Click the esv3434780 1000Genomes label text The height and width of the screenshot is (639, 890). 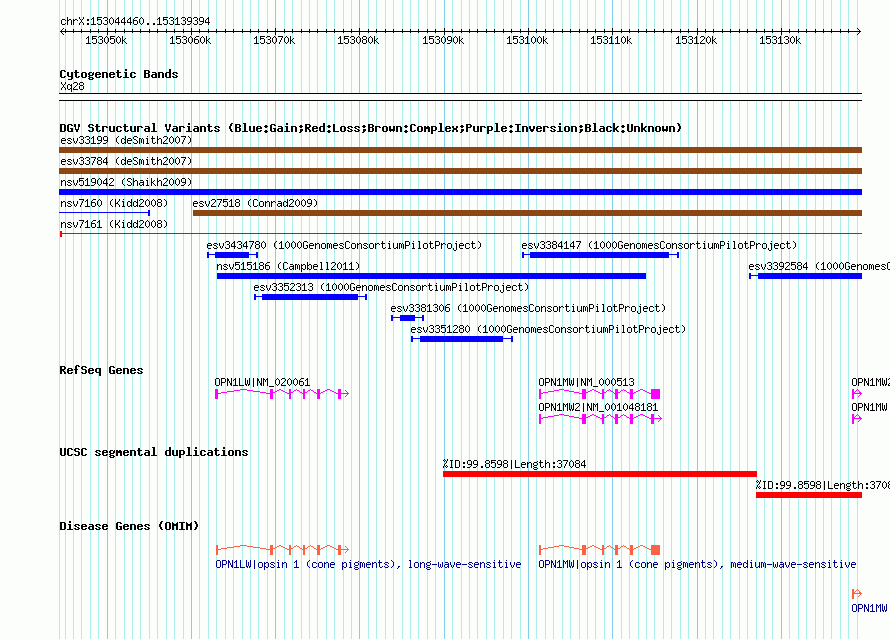[344, 245]
